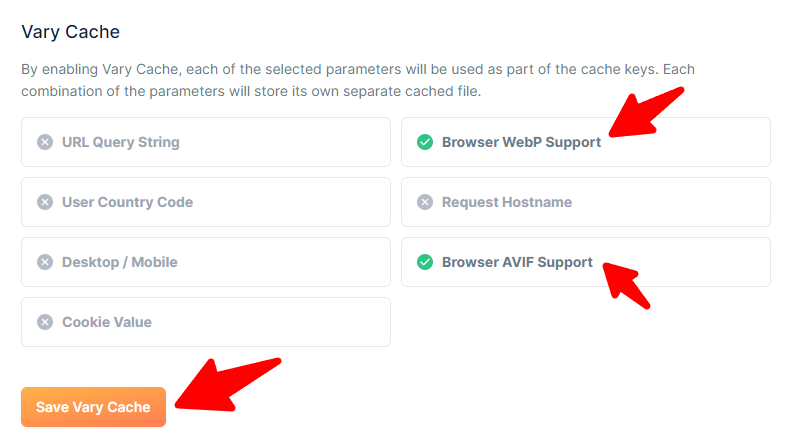Image resolution: width=800 pixels, height=448 pixels.
Task: Click the gray X icon beside URL Query String
Action: tap(45, 142)
